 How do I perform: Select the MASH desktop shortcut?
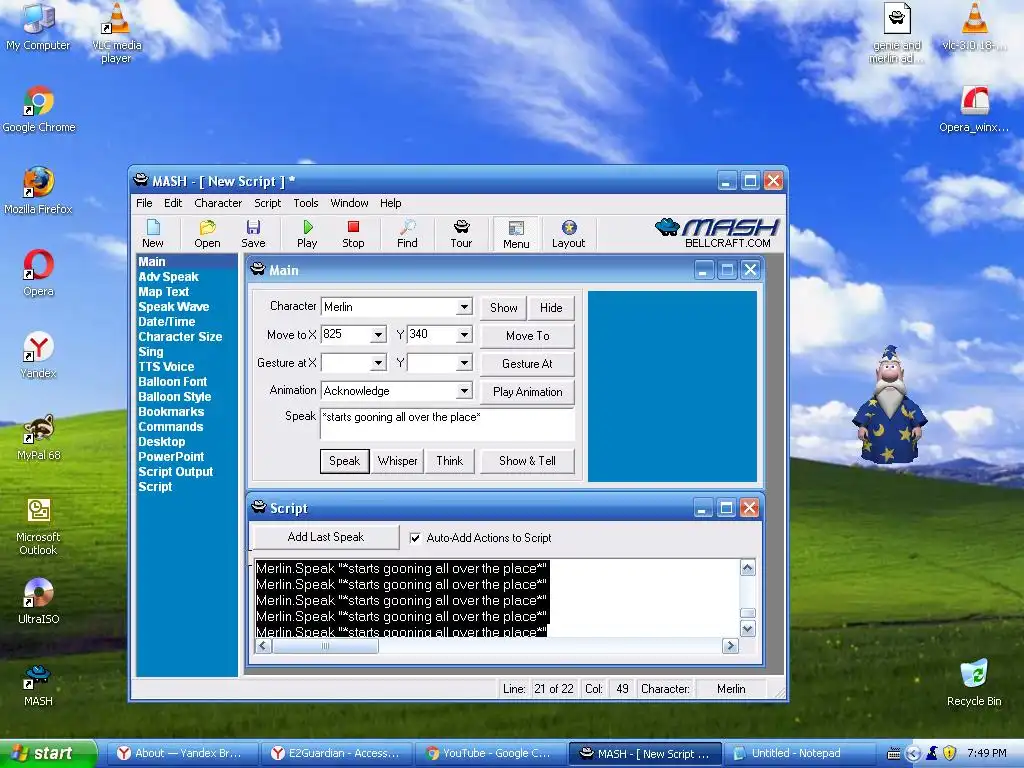coord(38,685)
